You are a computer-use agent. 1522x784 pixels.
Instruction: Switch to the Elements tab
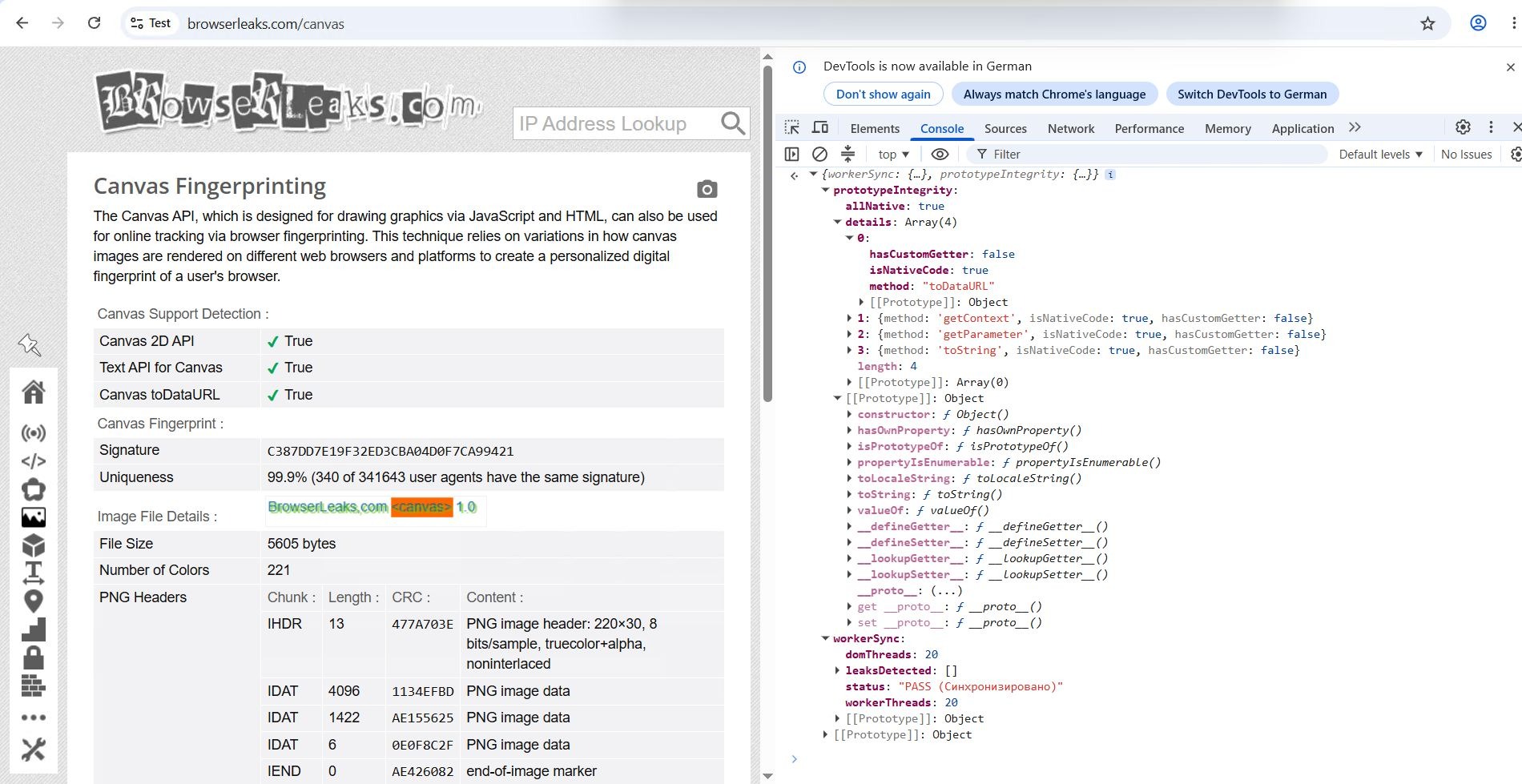pyautogui.click(x=875, y=128)
